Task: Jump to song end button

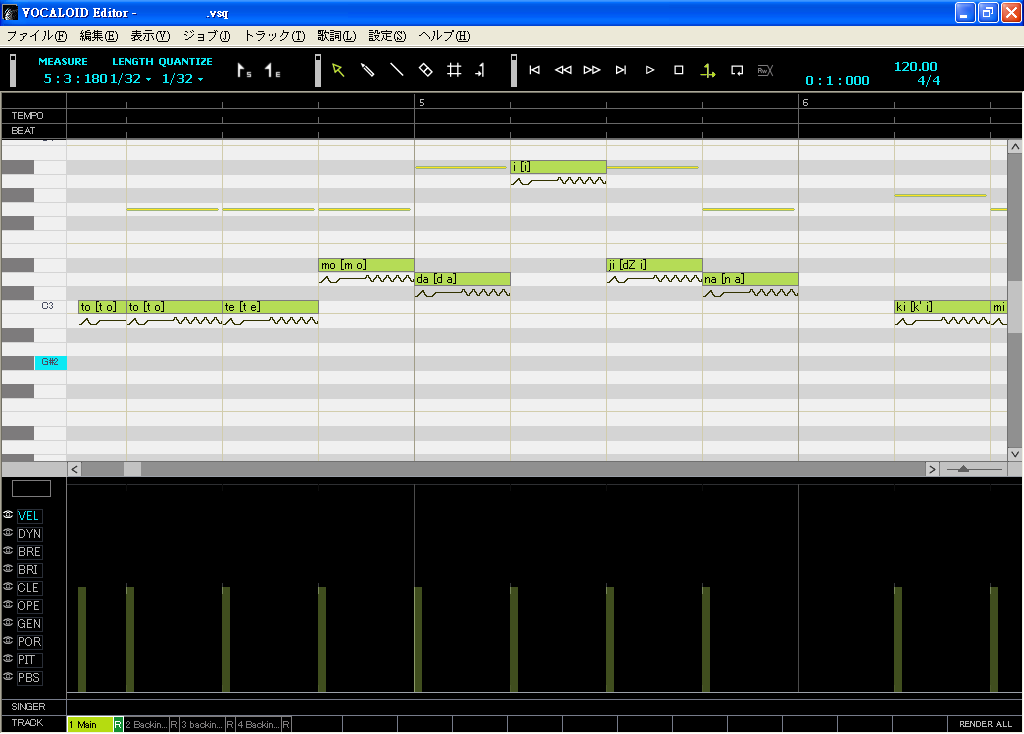Action: (x=620, y=70)
